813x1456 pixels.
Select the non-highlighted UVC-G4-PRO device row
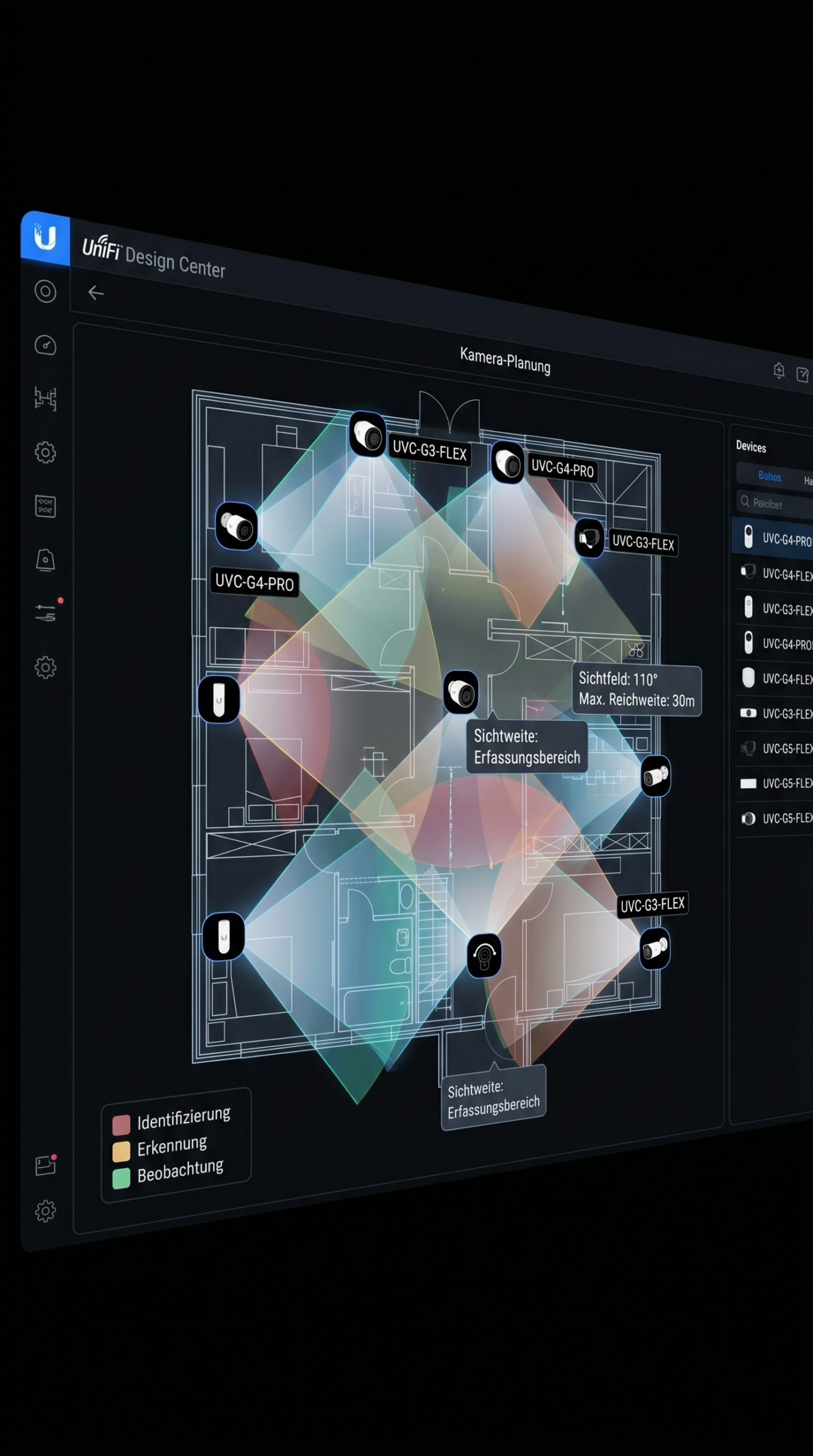[774, 643]
